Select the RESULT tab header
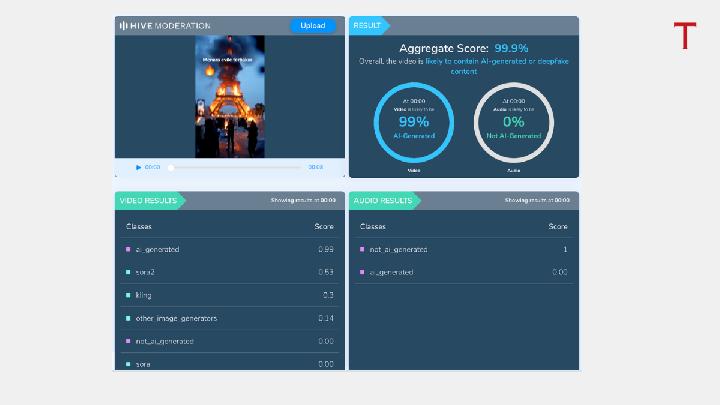The width and height of the screenshot is (720, 405). click(x=368, y=25)
